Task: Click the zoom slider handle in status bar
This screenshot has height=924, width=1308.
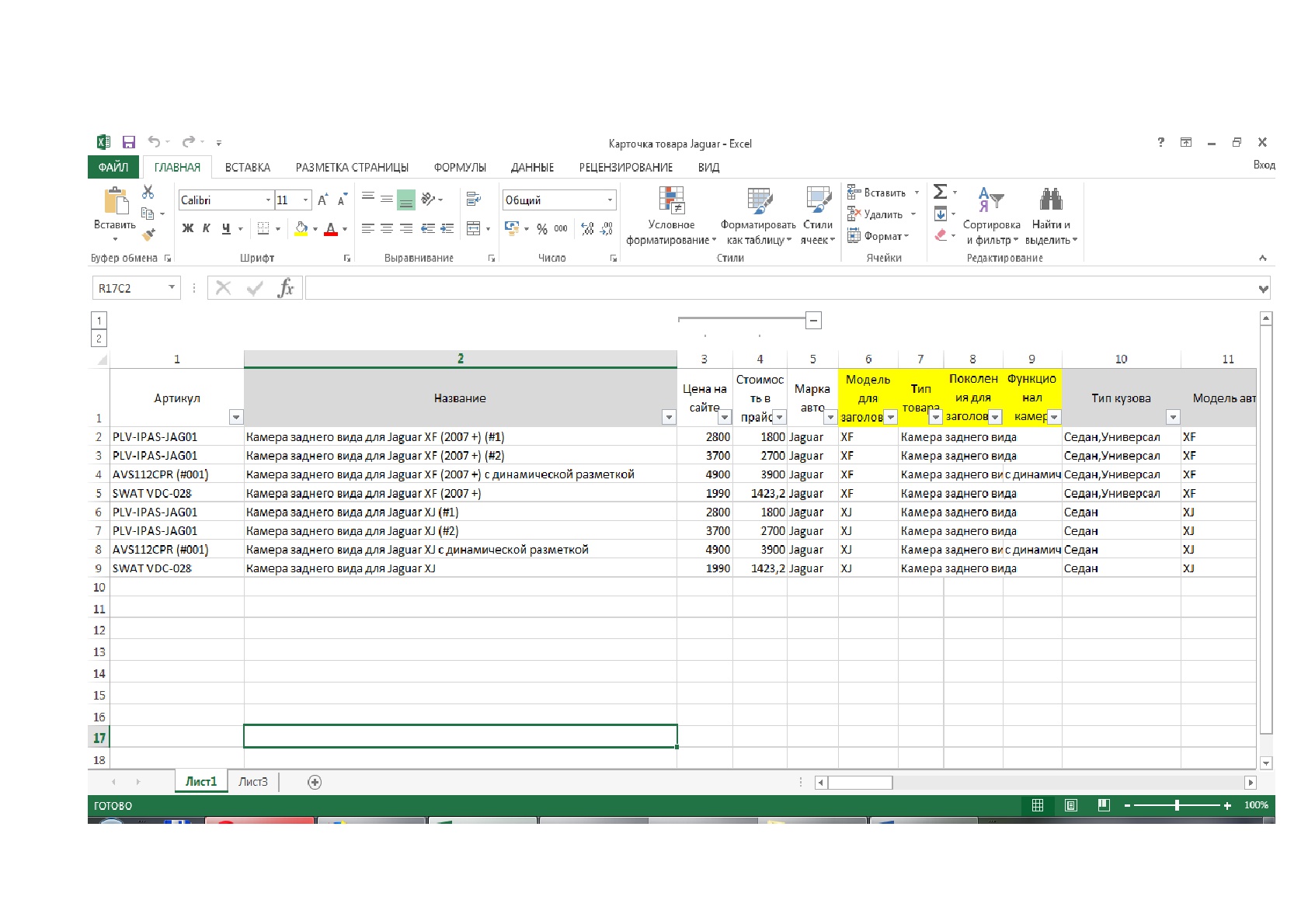Action: [1178, 805]
